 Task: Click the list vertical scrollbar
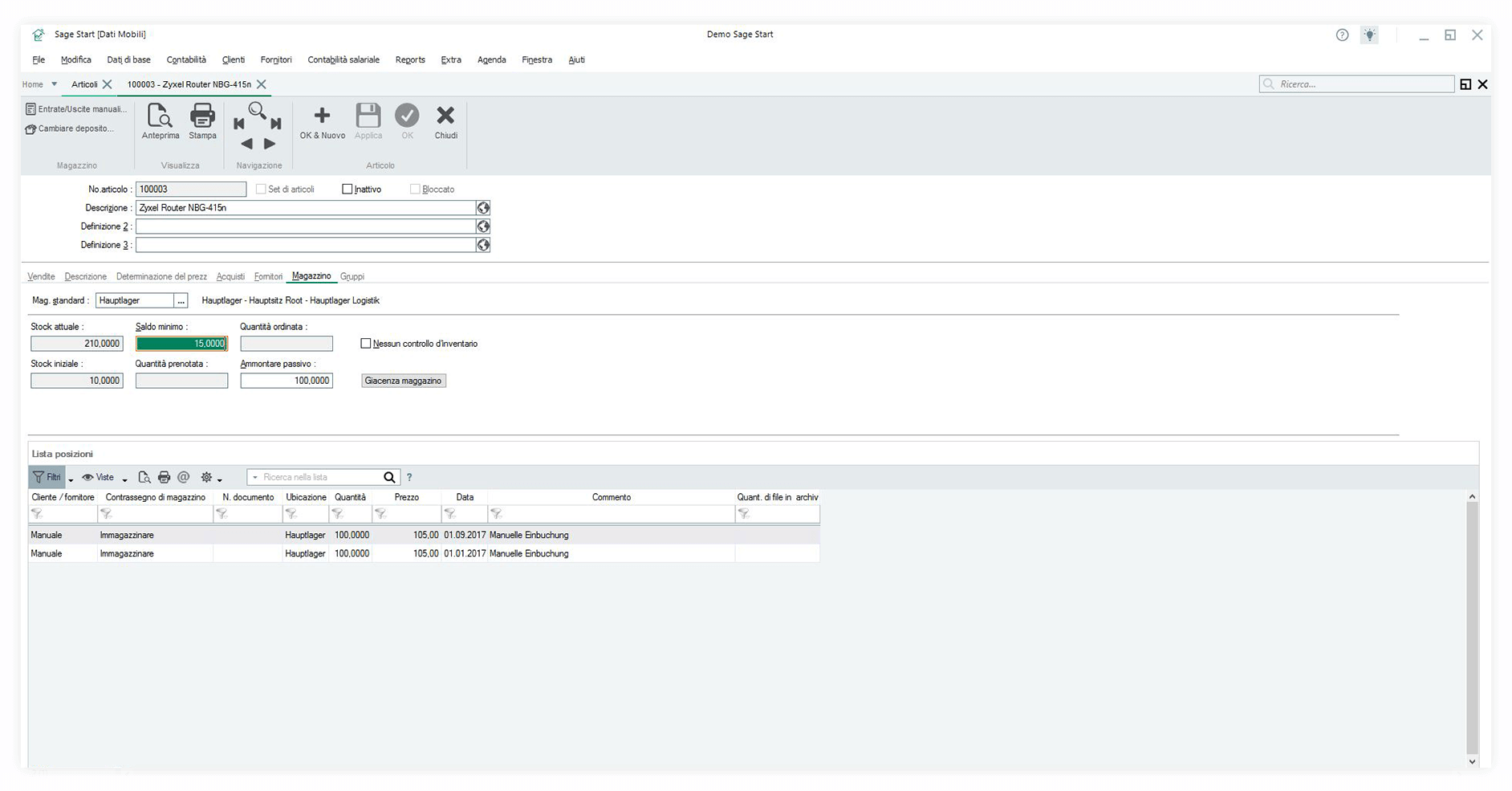1472,628
